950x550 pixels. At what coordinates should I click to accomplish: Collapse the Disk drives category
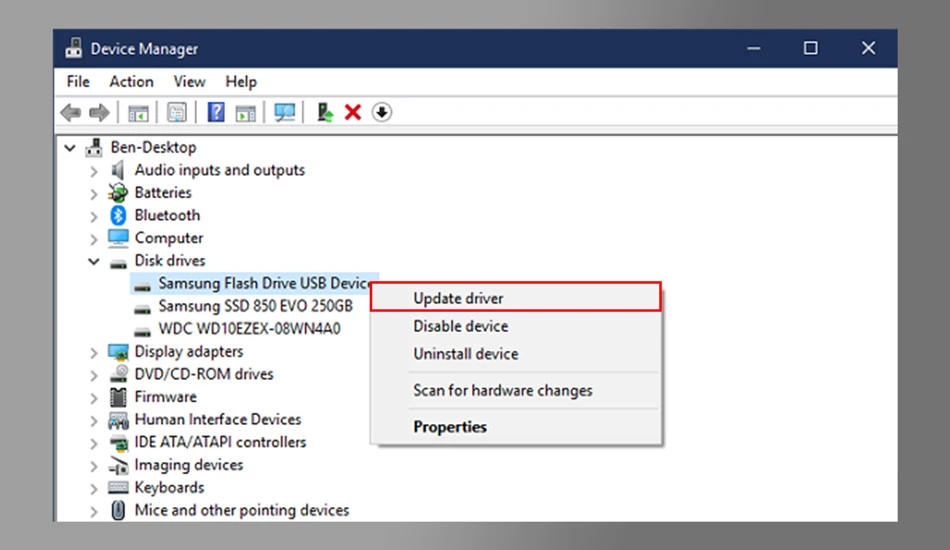click(94, 262)
